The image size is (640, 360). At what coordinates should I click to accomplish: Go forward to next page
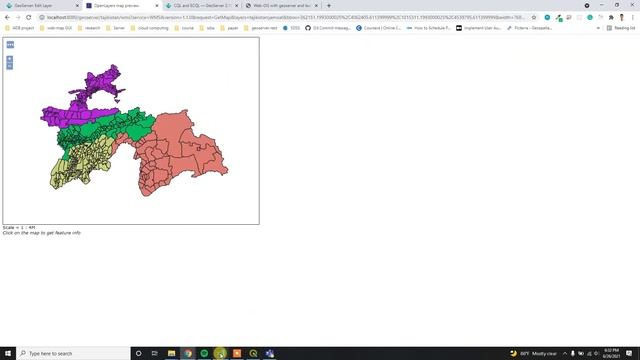click(18, 18)
